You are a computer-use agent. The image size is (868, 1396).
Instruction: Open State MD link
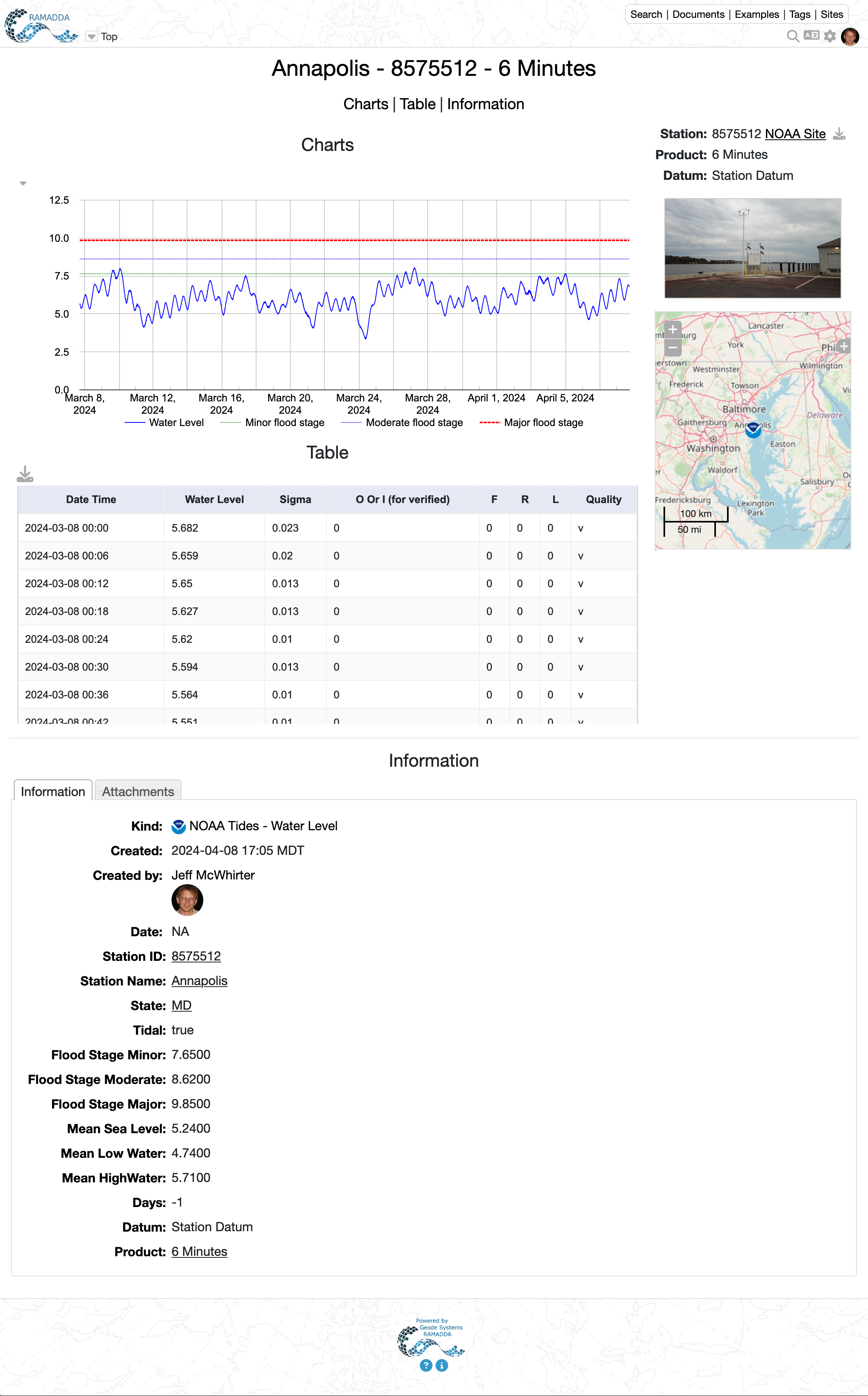click(181, 1006)
